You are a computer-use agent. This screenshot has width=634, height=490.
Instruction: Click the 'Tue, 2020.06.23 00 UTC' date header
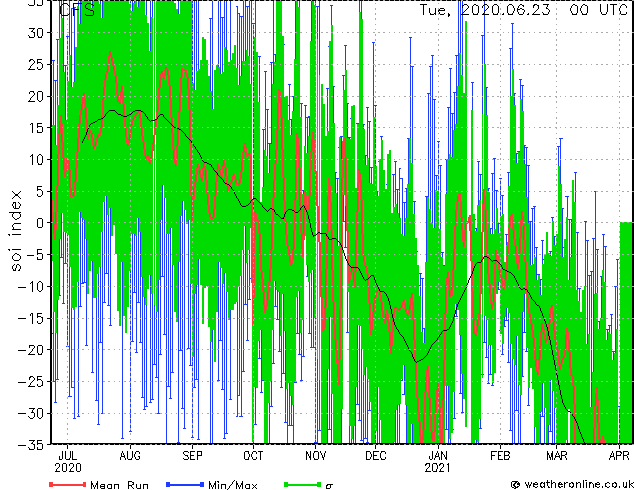[x=523, y=10]
